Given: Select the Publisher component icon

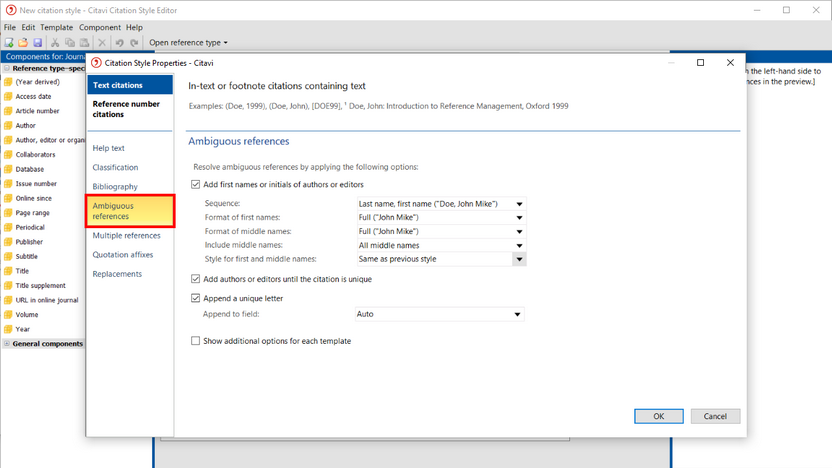Looking at the screenshot, I should coord(8,242).
